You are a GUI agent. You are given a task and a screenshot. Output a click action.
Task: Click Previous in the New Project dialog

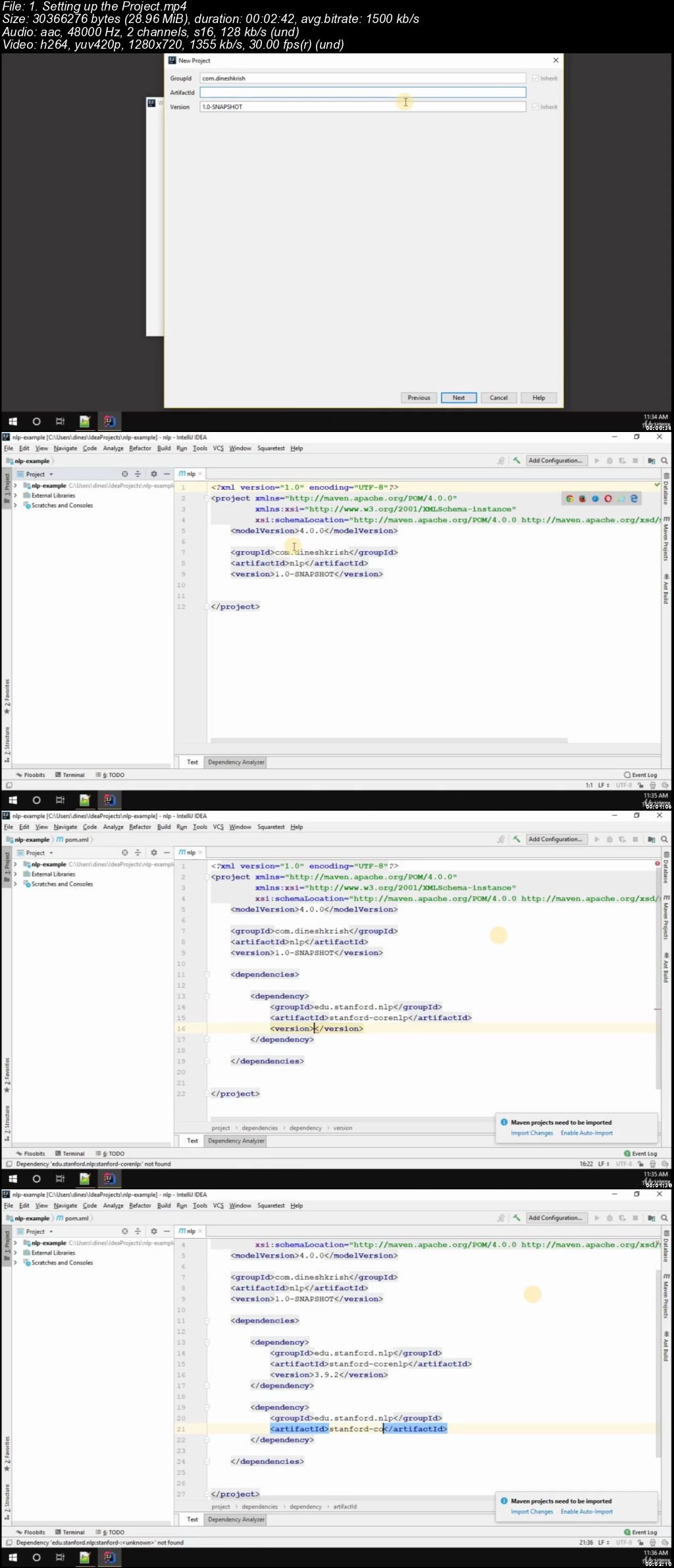[419, 398]
